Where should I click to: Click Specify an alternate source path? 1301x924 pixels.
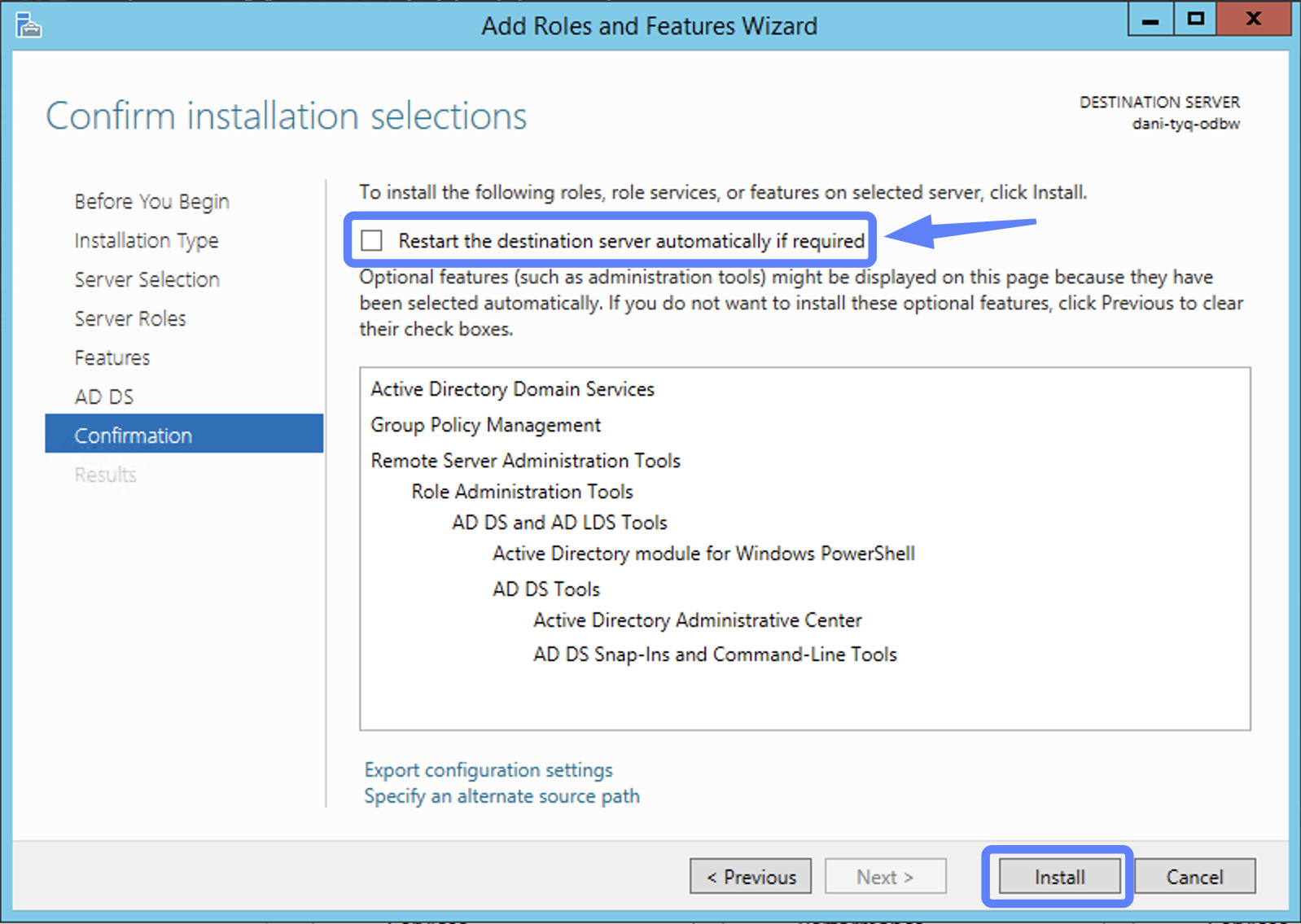pos(502,796)
